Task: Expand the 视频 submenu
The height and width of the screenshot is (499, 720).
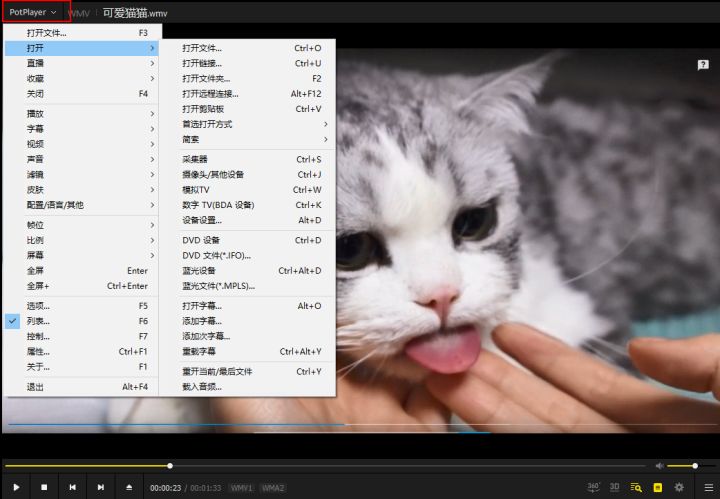Action: 82,144
